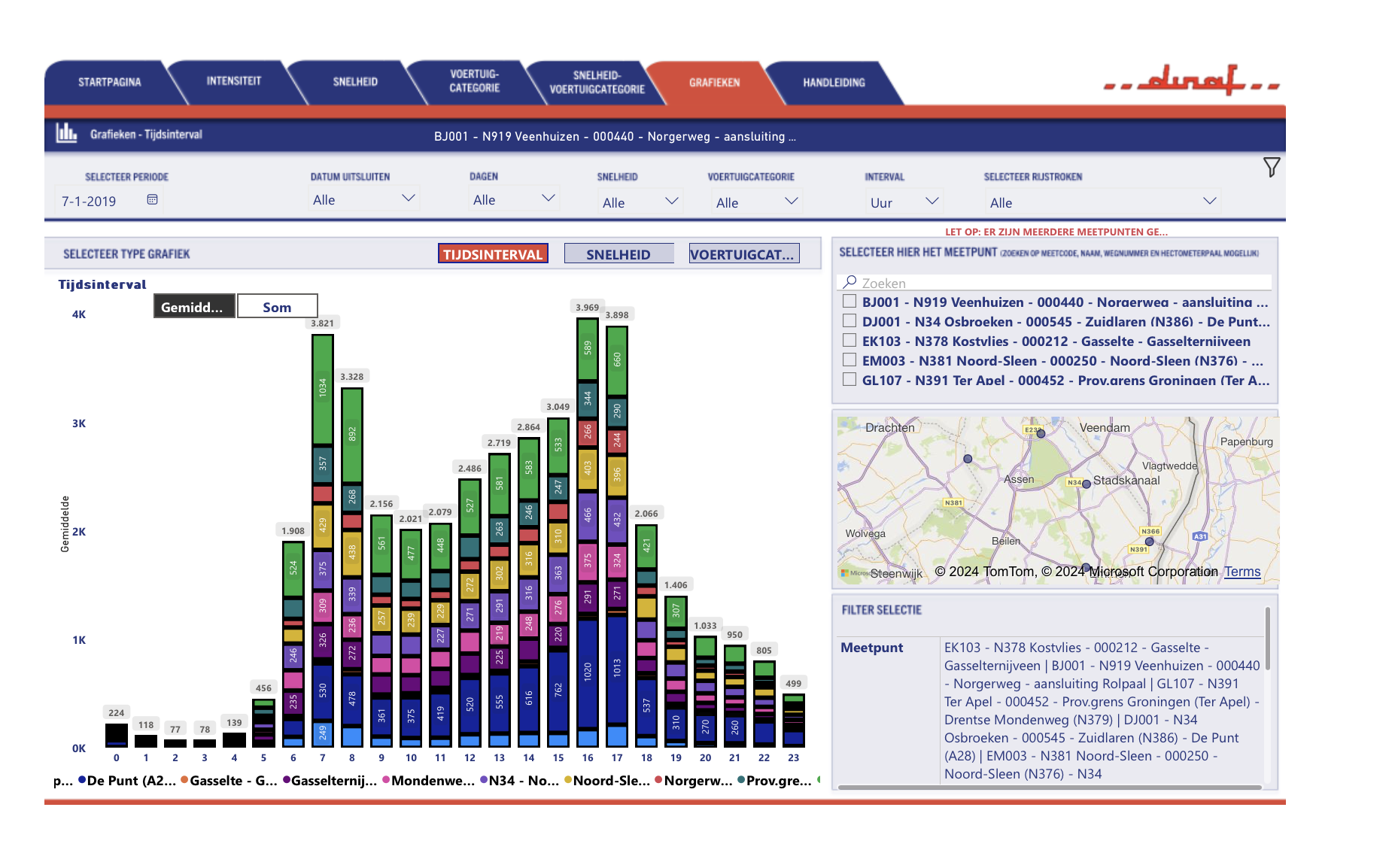The width and height of the screenshot is (1392, 868).
Task: Check the BJ001 N919 Veenhuizen checkbox
Action: tap(849, 302)
